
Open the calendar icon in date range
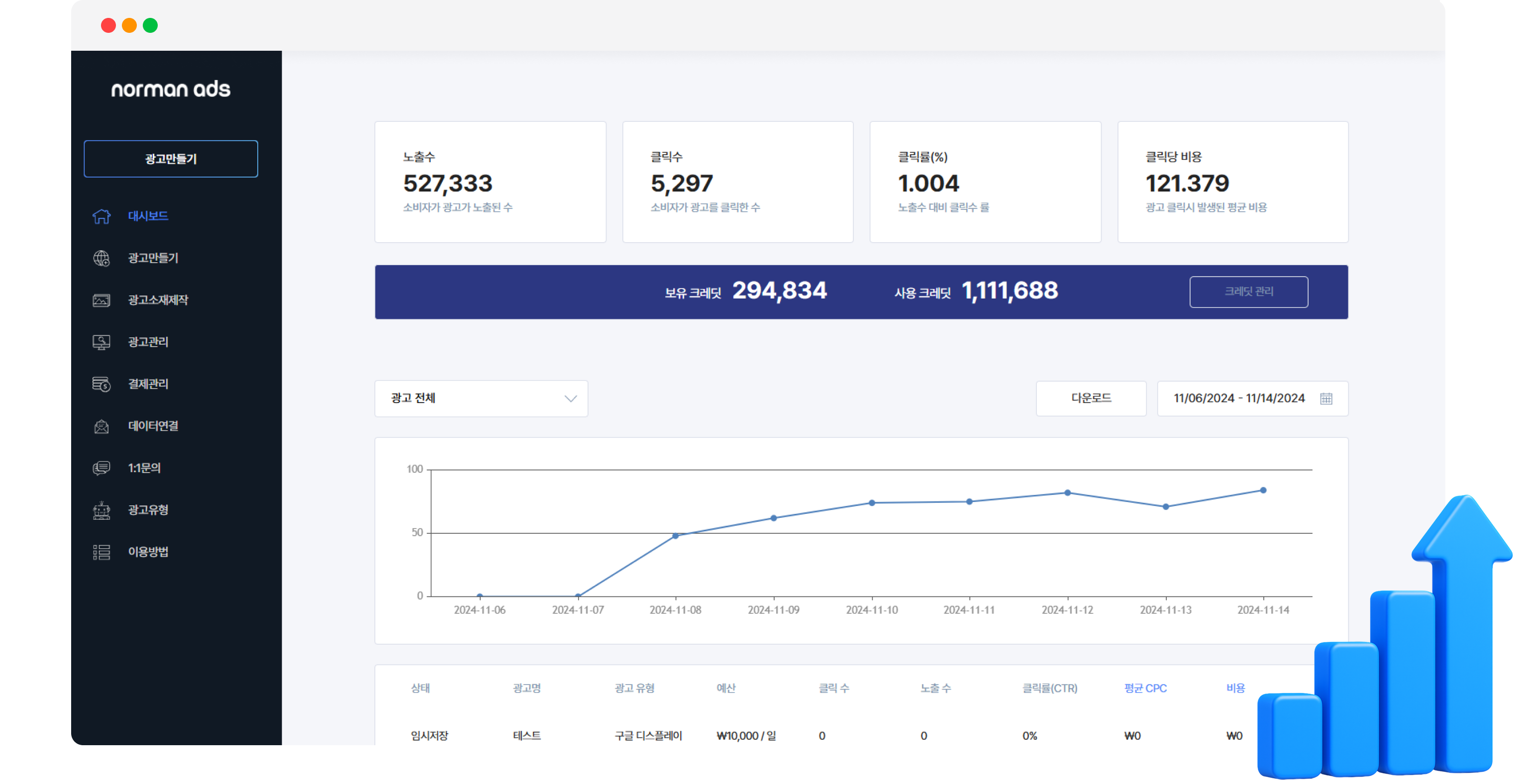(x=1325, y=398)
